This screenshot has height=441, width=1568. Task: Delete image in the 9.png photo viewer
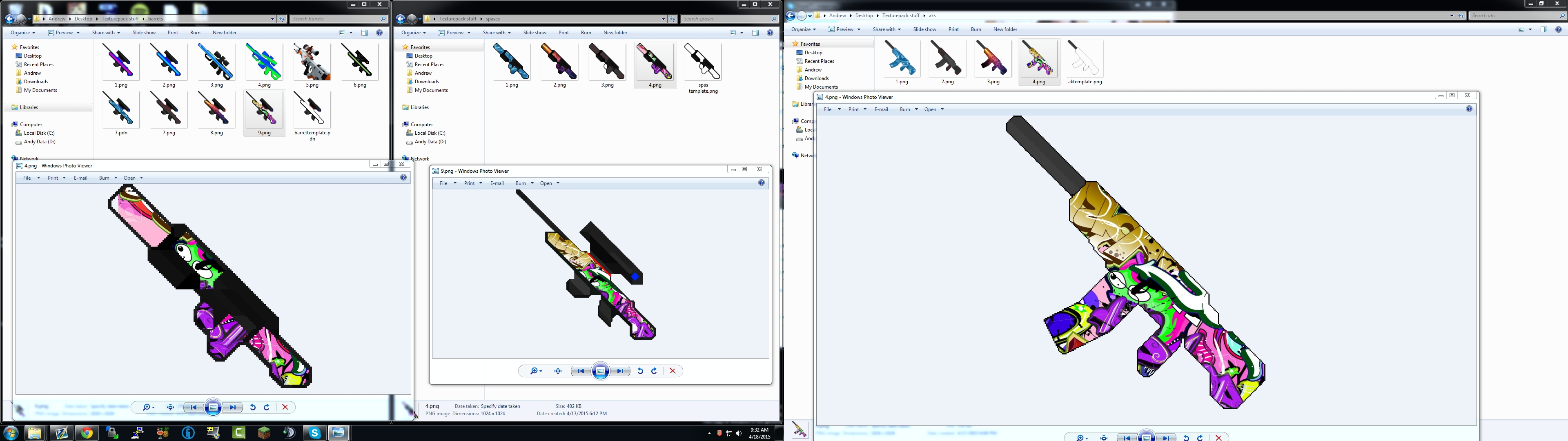click(673, 371)
